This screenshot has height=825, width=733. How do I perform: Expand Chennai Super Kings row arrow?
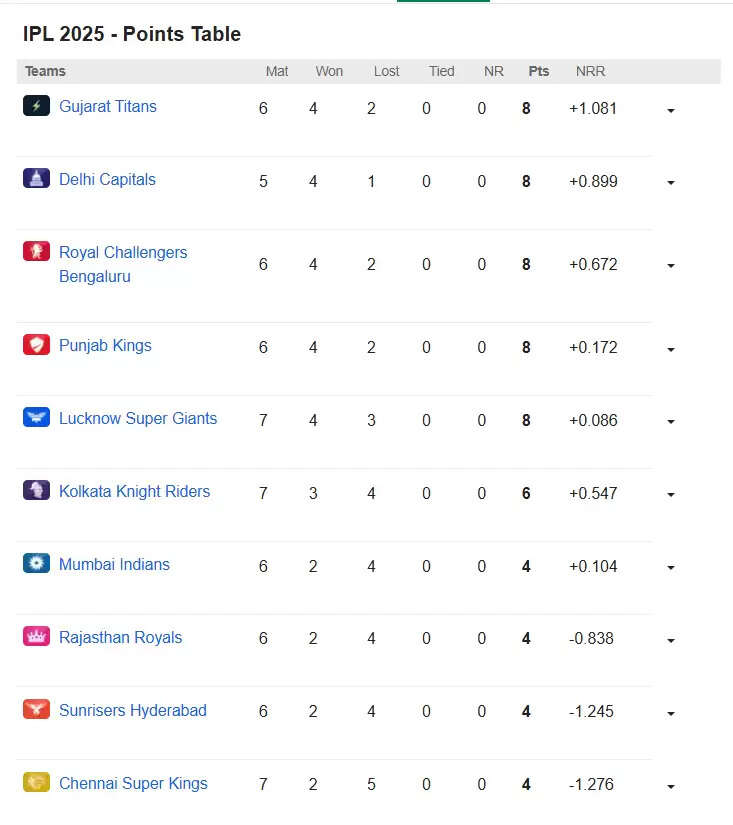pos(671,787)
